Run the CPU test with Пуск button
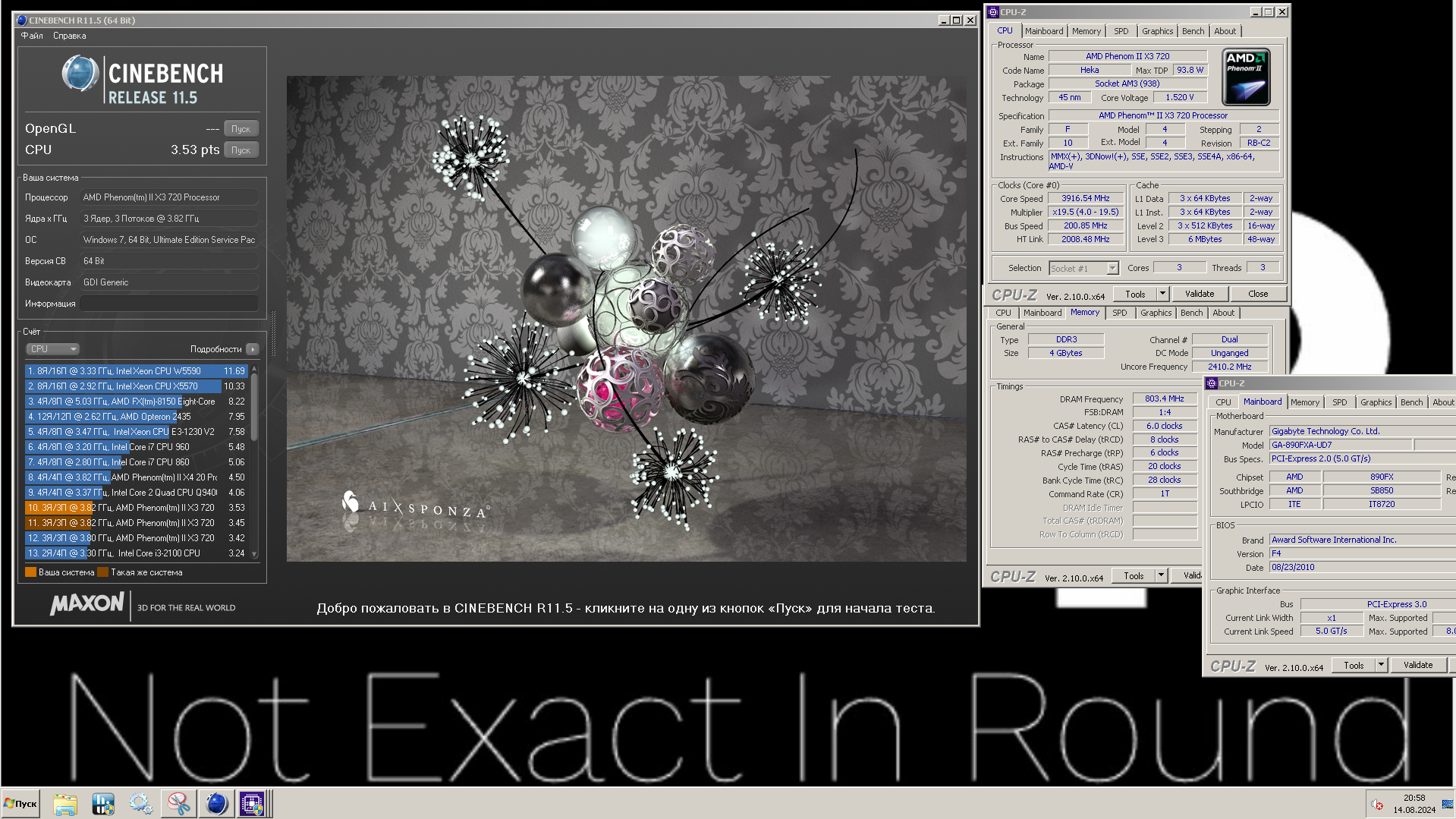 [x=241, y=150]
